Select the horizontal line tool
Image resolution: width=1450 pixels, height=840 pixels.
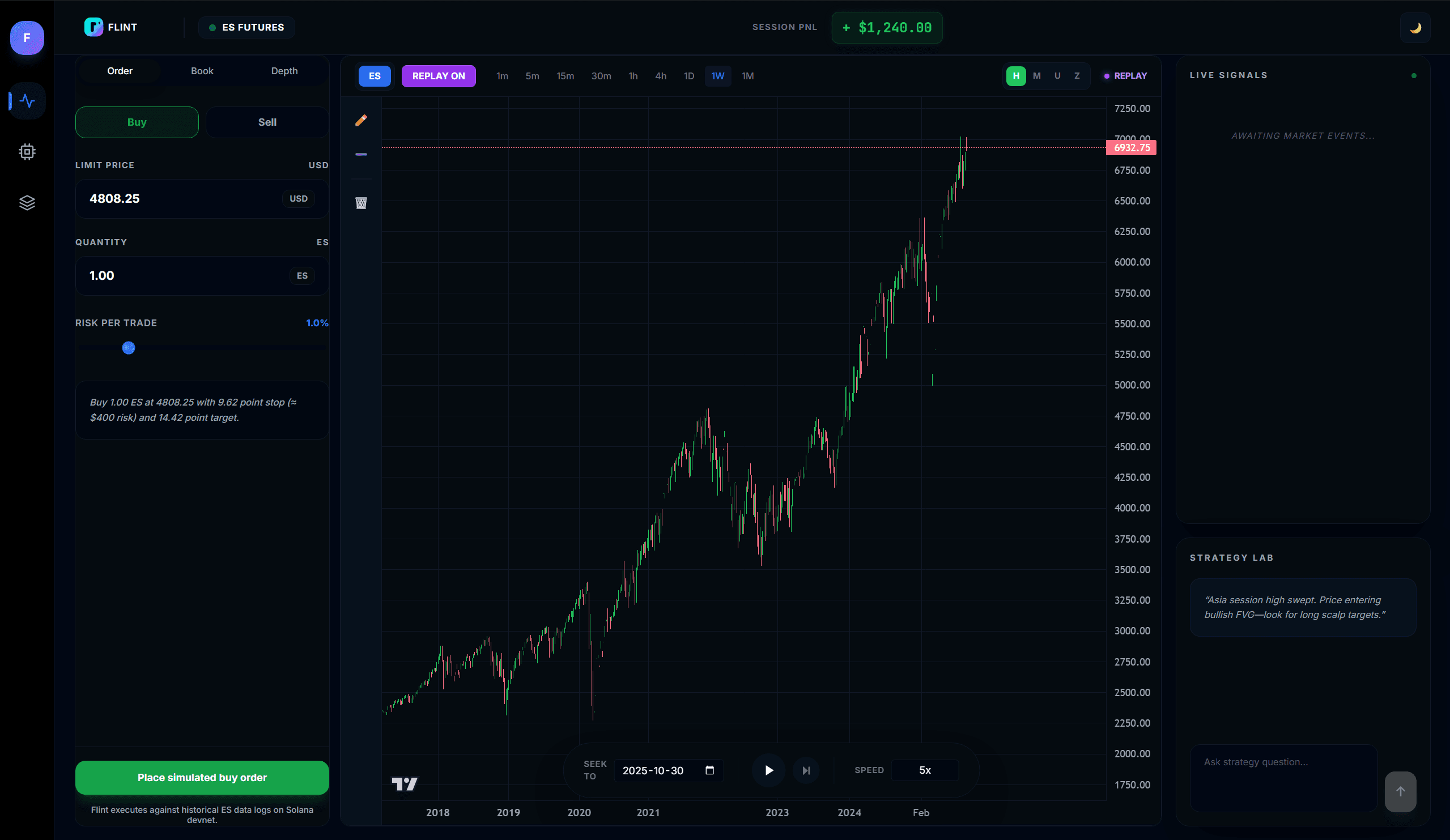(x=361, y=154)
